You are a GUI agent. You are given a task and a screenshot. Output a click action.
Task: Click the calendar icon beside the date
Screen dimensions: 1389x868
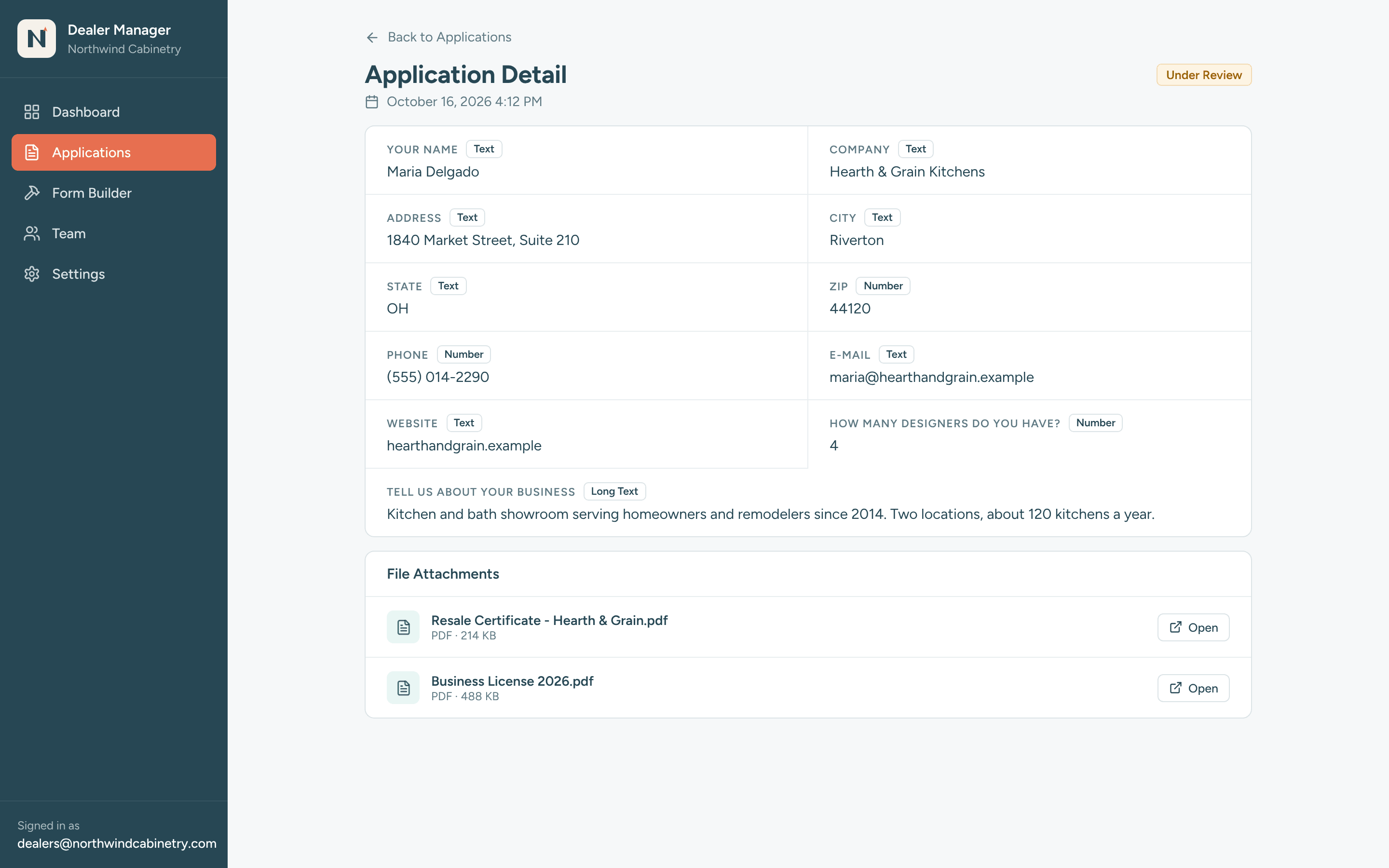click(372, 102)
